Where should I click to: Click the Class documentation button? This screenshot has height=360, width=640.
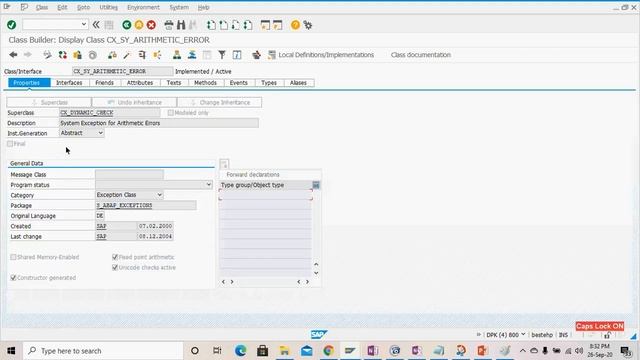[420, 55]
